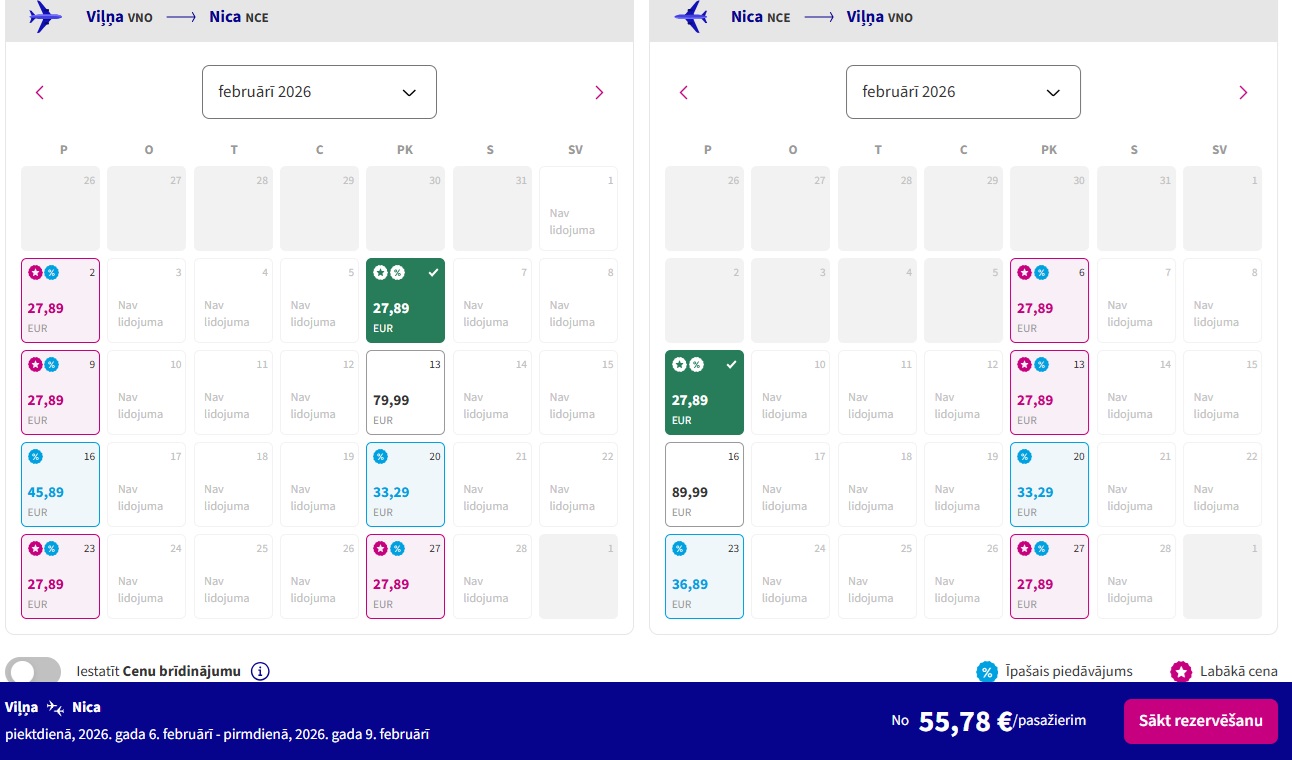This screenshot has width=1292, height=760.
Task: Click the airplane icon next to Viļņa VNO
Action: click(45, 17)
